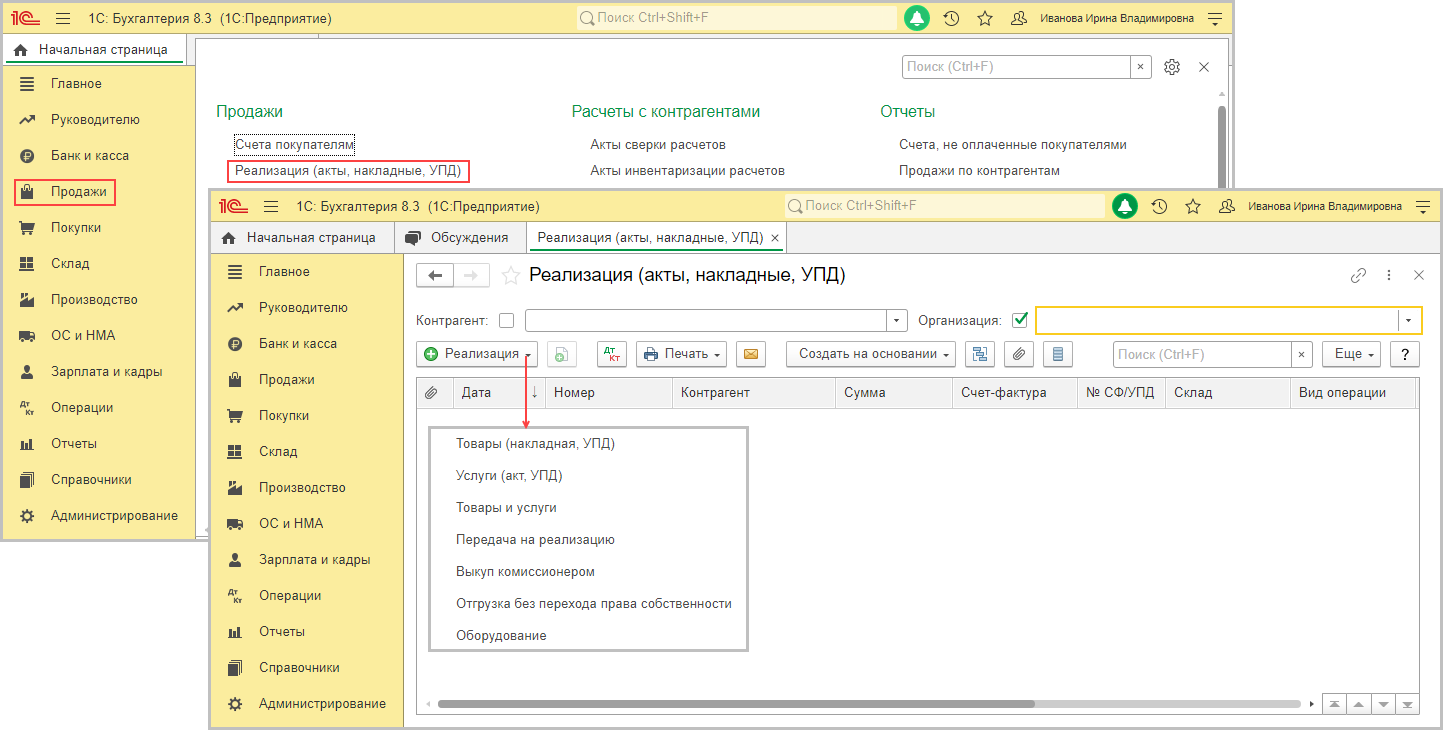1443x730 pixels.
Task: Click notifications bell in back window
Action: point(917,18)
